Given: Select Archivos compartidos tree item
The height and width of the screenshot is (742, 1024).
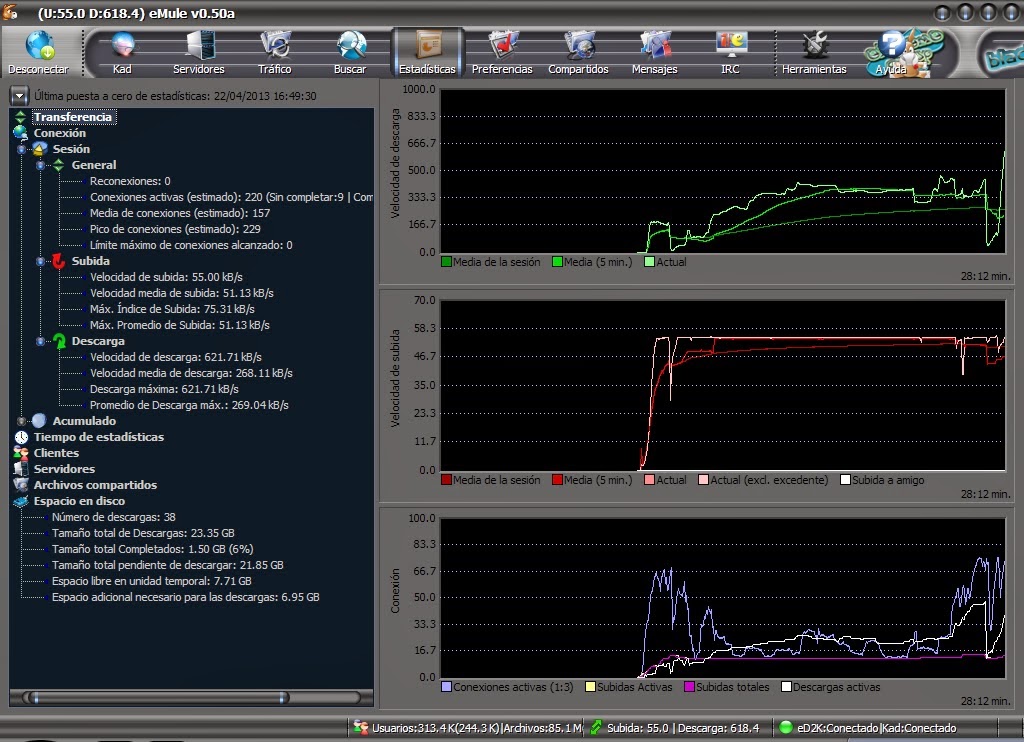Looking at the screenshot, I should [x=95, y=485].
